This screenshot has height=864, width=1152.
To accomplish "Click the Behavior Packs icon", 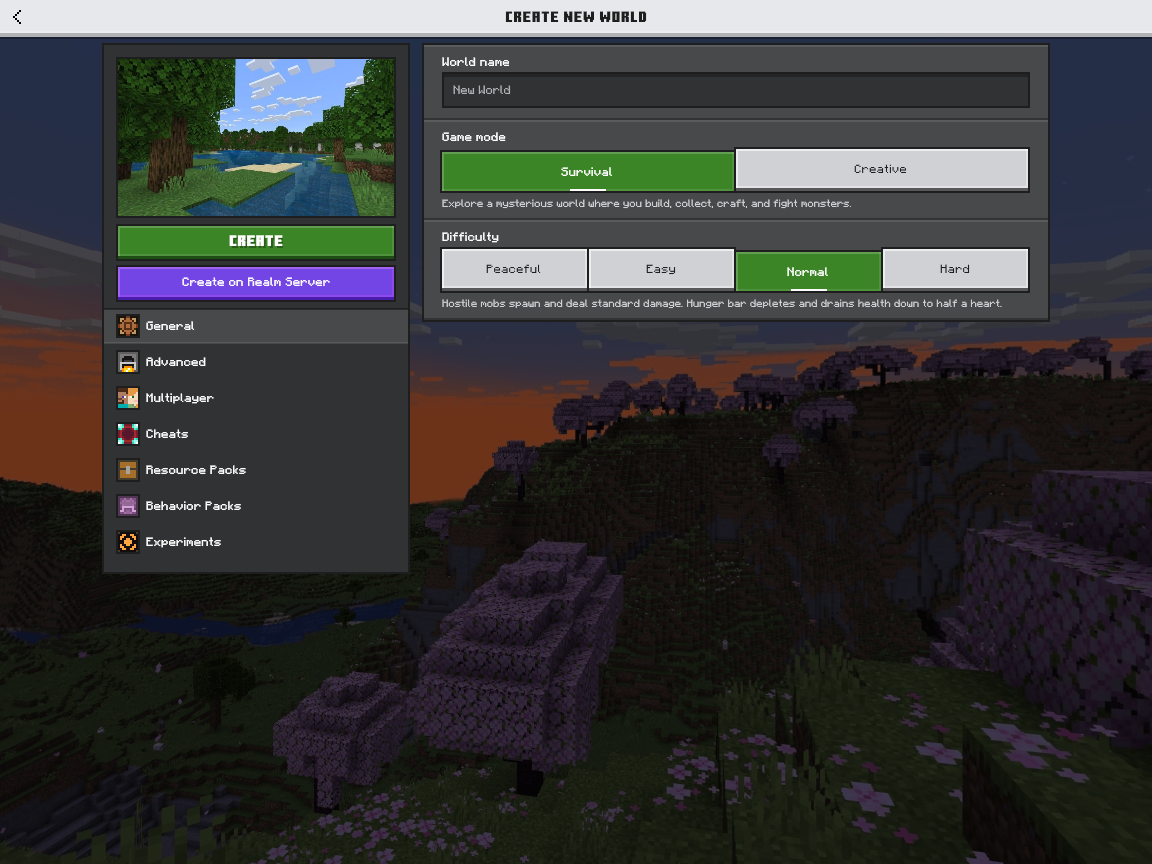I will (x=127, y=506).
